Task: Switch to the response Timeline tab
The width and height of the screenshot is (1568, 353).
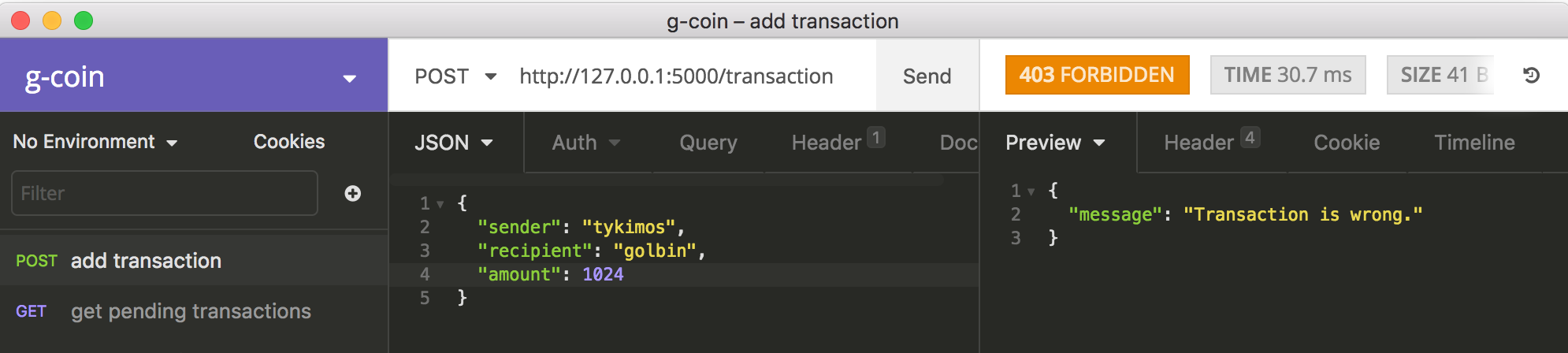Action: (1474, 143)
